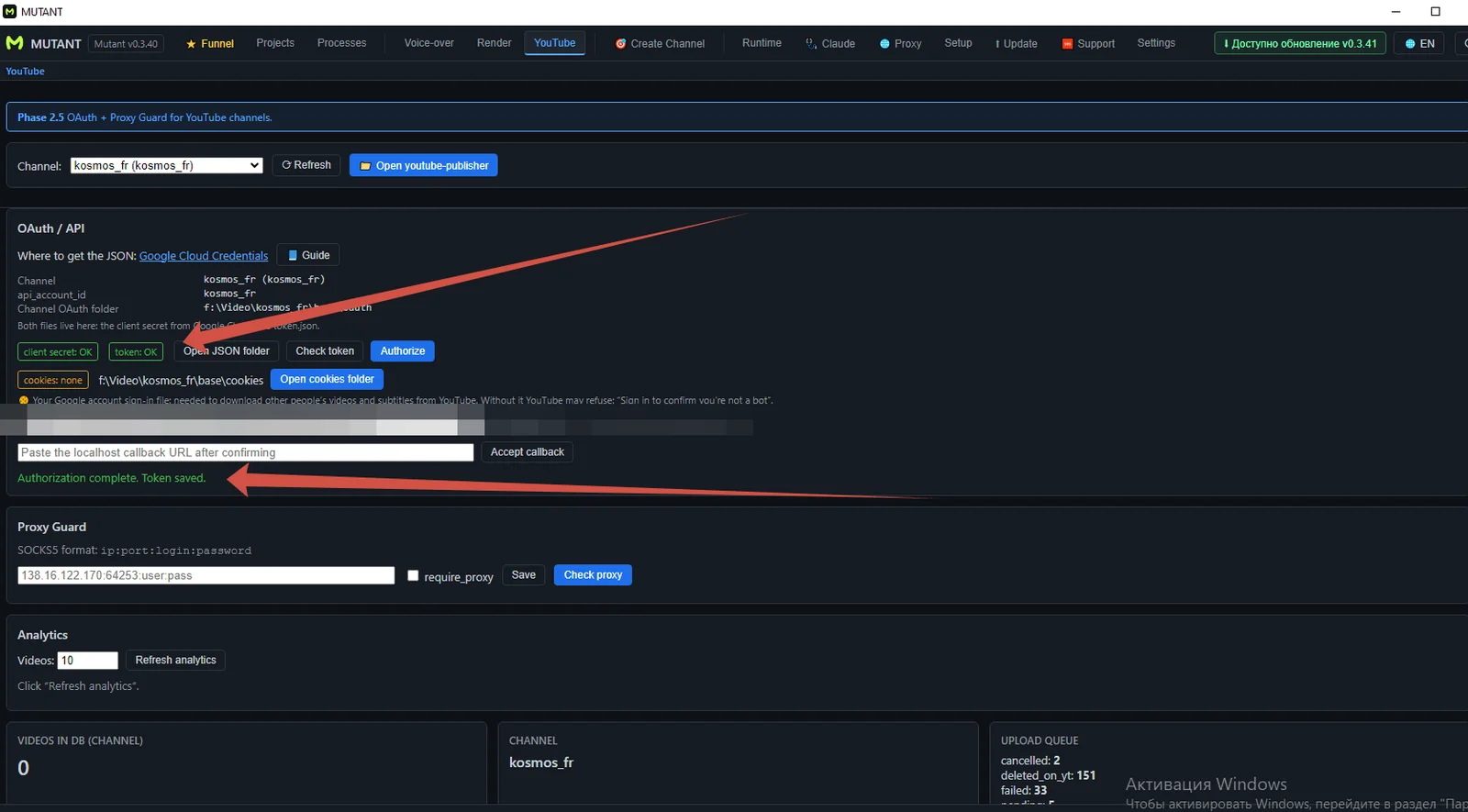This screenshot has height=812, width=1468.
Task: Click the Refresh analytics button
Action: 176,661
